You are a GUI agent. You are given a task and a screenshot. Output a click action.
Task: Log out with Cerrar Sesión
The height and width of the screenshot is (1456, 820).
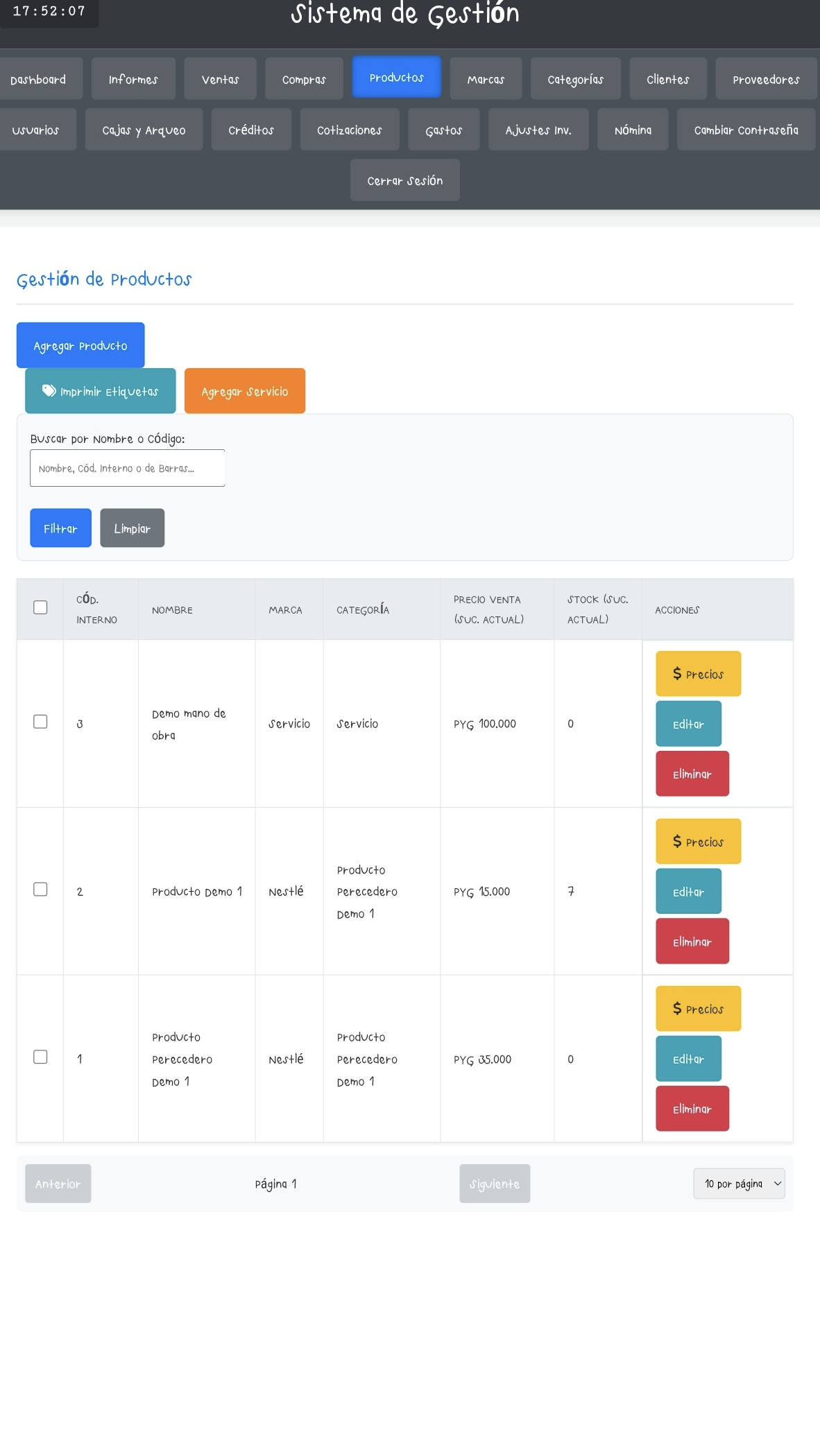[404, 181]
